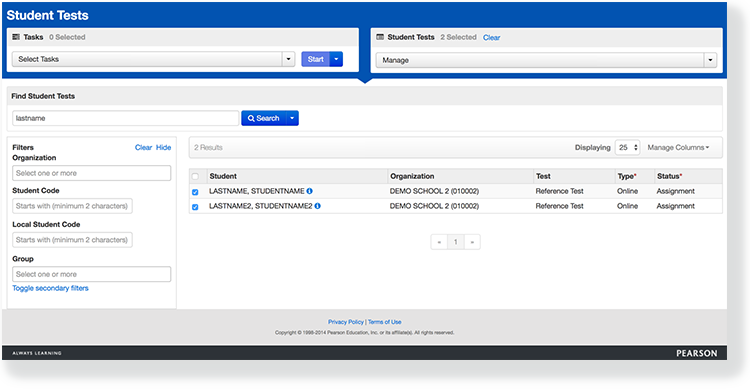Click Toggle secondary filters link
The width and height of the screenshot is (750, 390).
pos(50,288)
